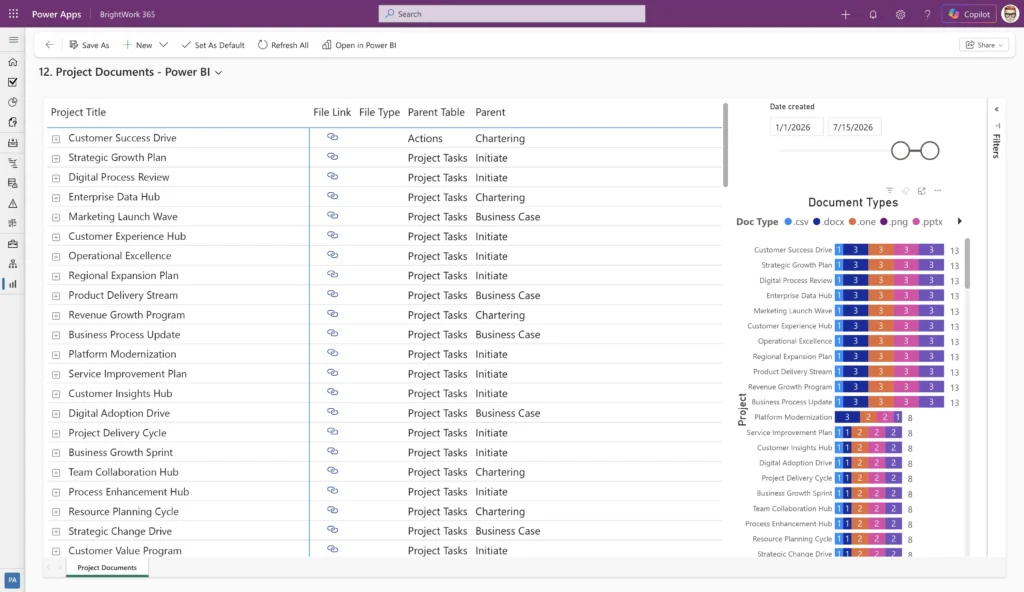Sort by Parent column header
The image size is (1024, 592).
(x=490, y=112)
